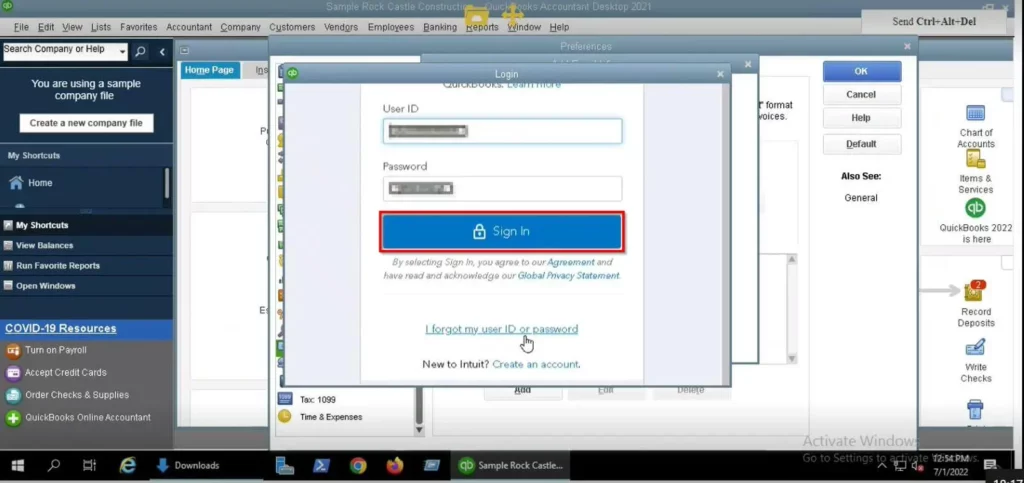
Task: Open the Home shortcut icon
Action: pyautogui.click(x=16, y=183)
